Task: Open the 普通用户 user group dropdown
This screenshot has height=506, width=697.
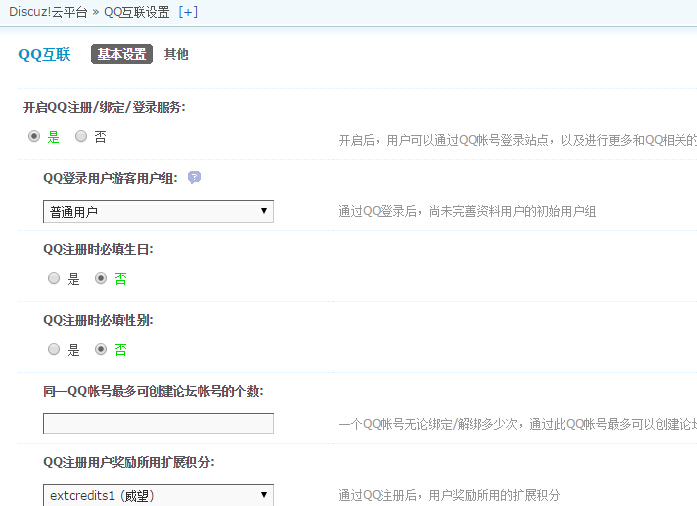Action: [x=158, y=211]
